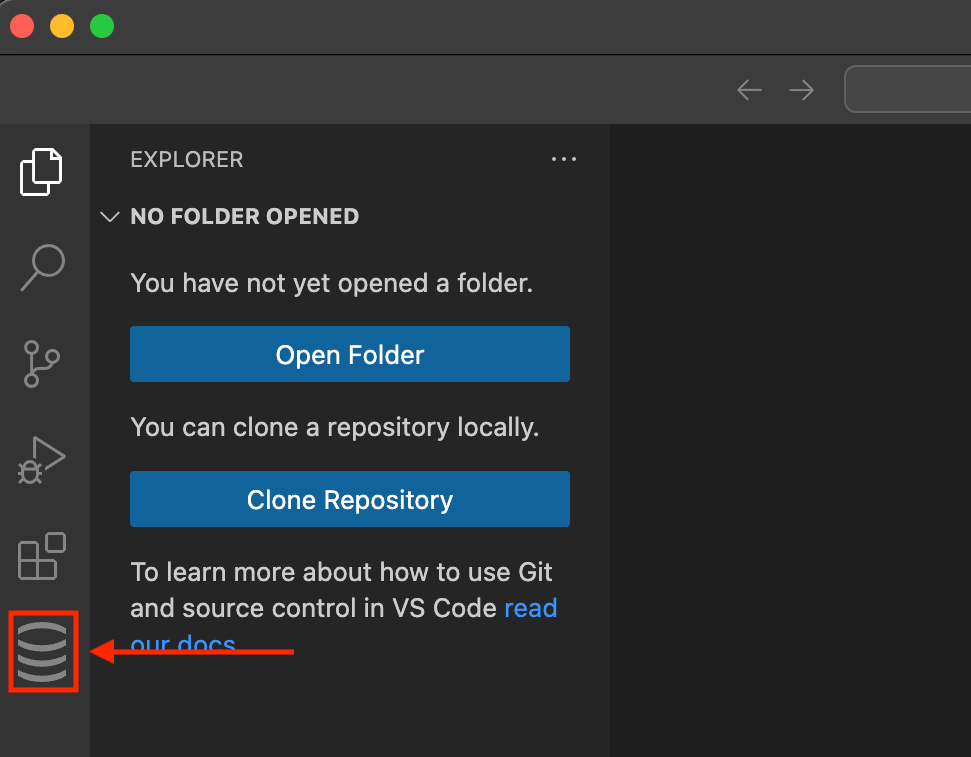Click the Go Forward arrow
Image resolution: width=971 pixels, height=757 pixels.
coord(801,90)
